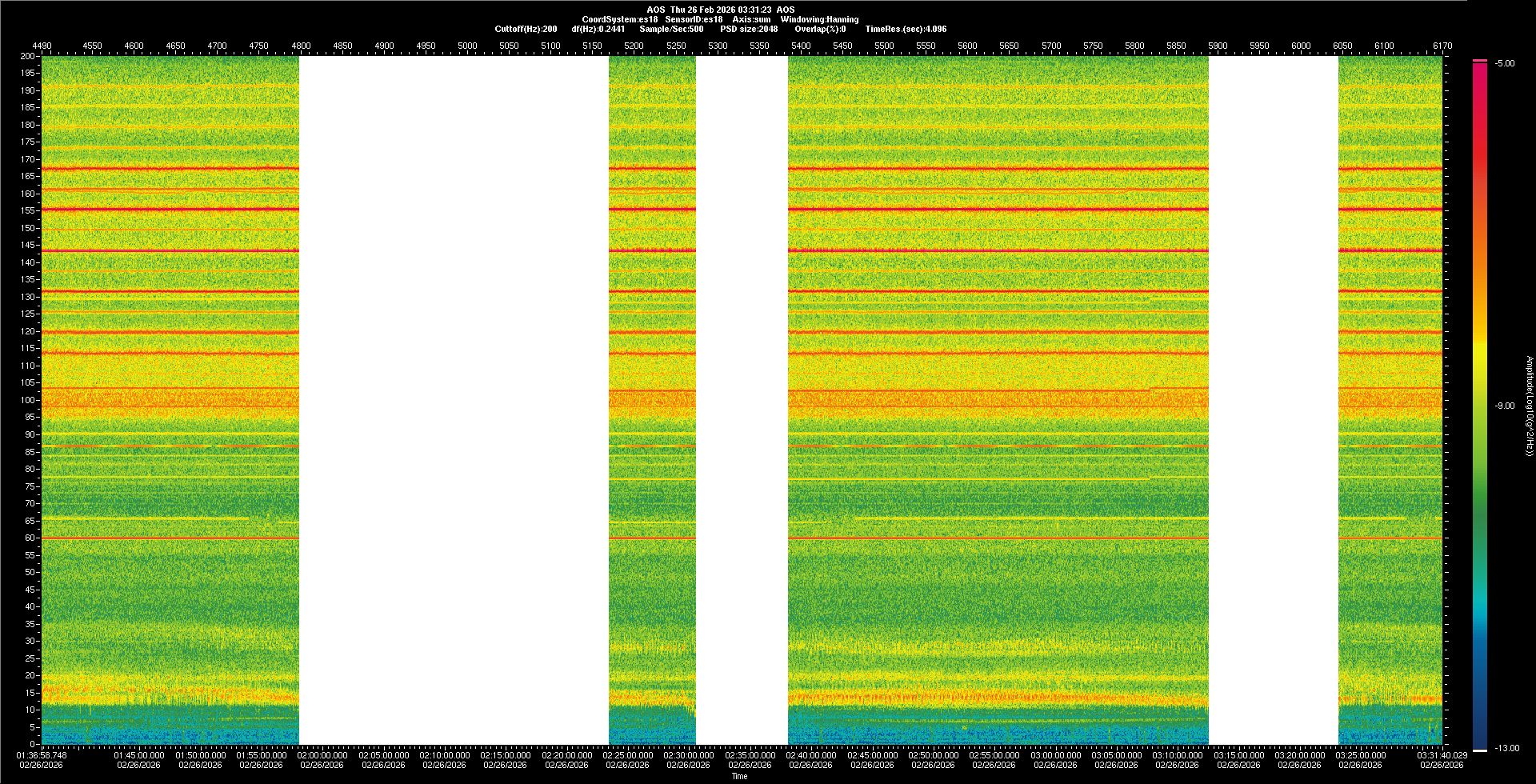This screenshot has width=1536, height=784.
Task: Click the Windowing:Hanning header text
Action: pos(819,19)
